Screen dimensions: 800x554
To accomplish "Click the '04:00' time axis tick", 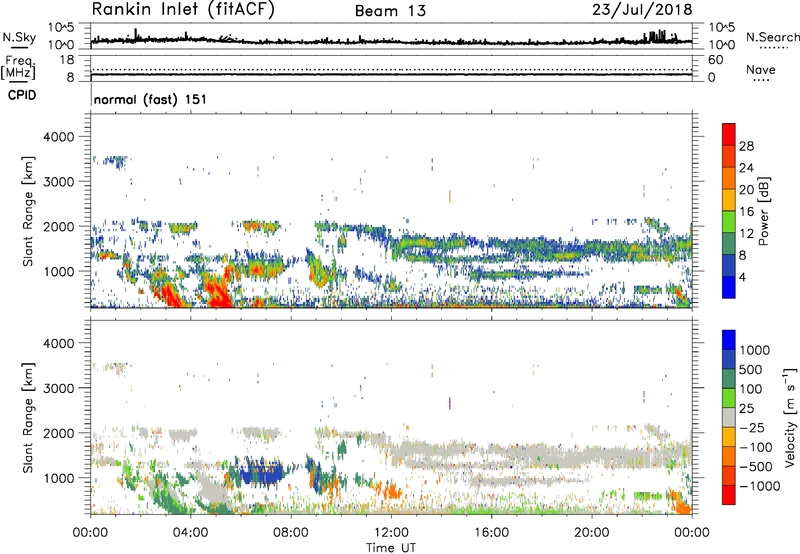I will (x=191, y=533).
